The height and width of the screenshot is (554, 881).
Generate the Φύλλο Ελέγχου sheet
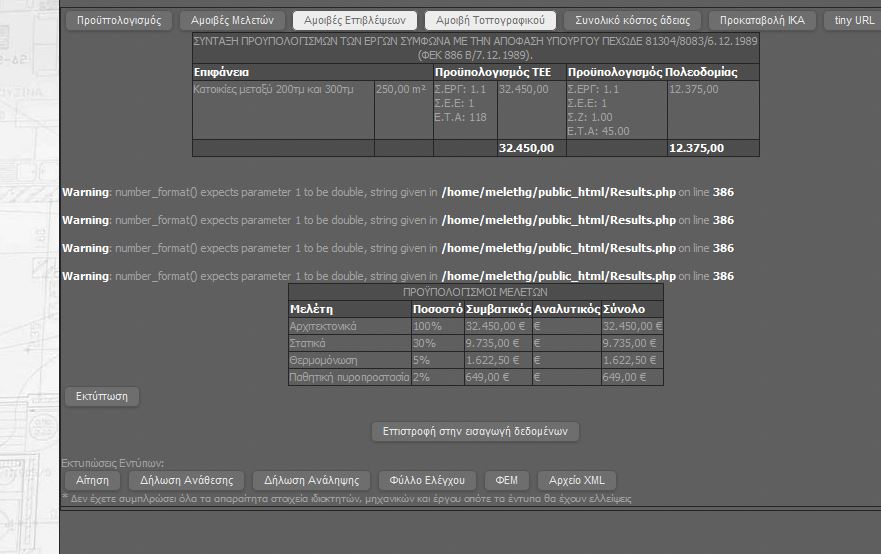pos(430,480)
